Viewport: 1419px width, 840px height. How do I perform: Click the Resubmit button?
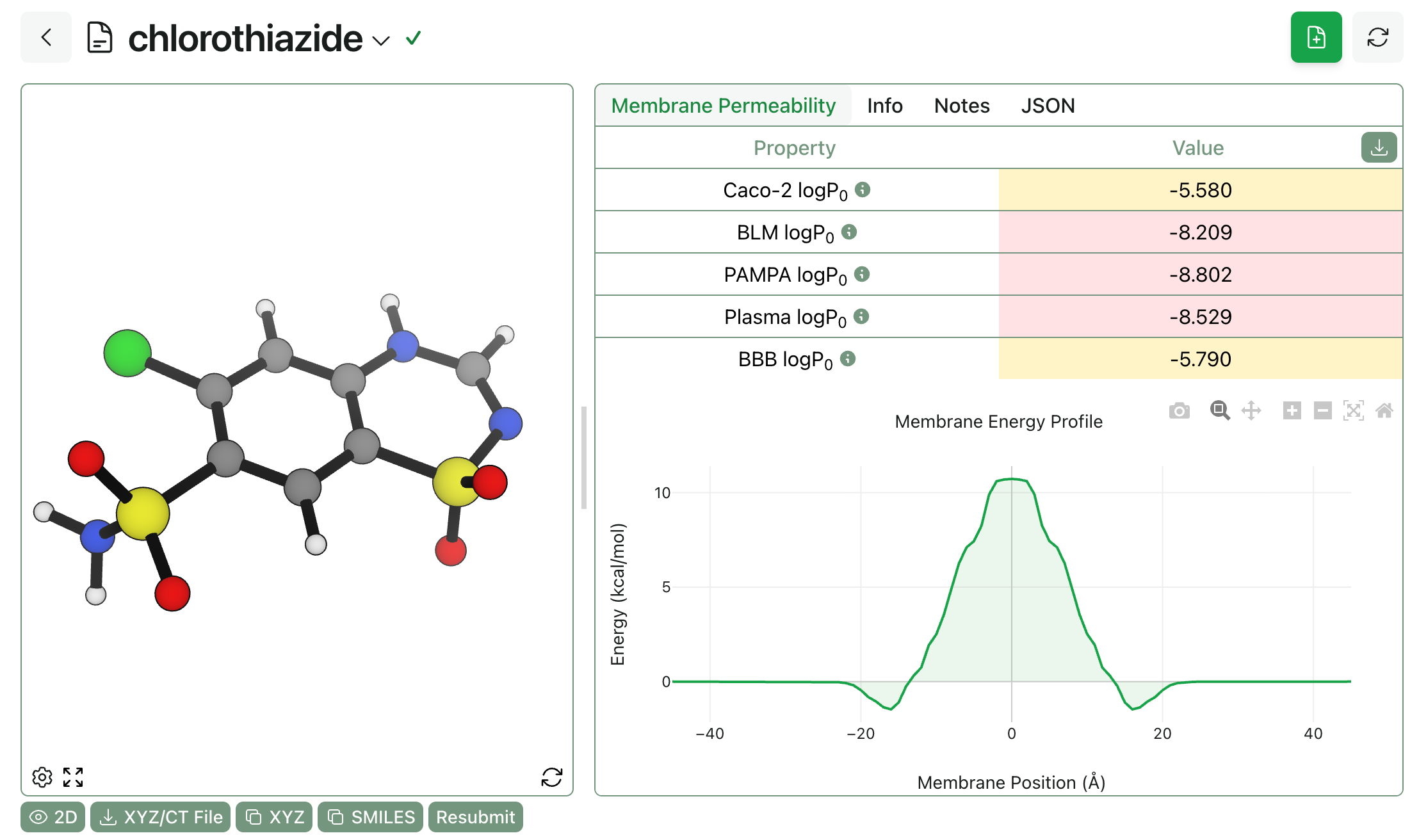(x=475, y=817)
